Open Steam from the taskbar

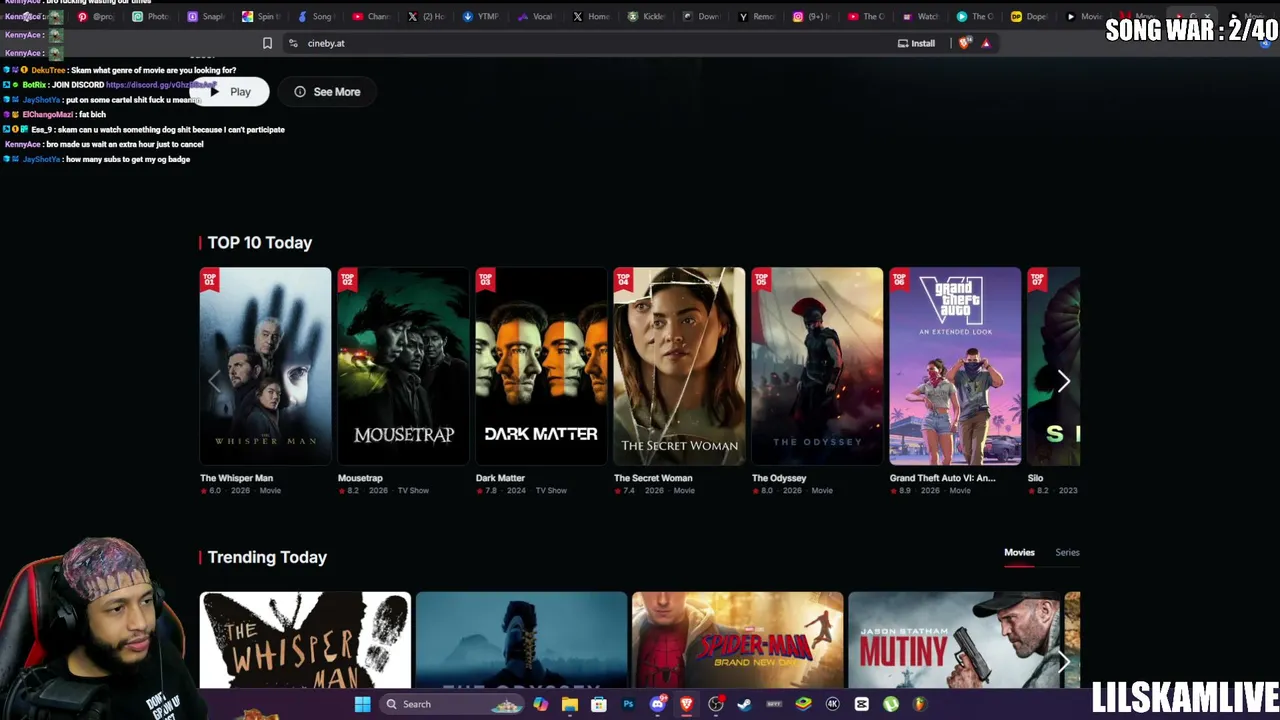click(x=744, y=704)
